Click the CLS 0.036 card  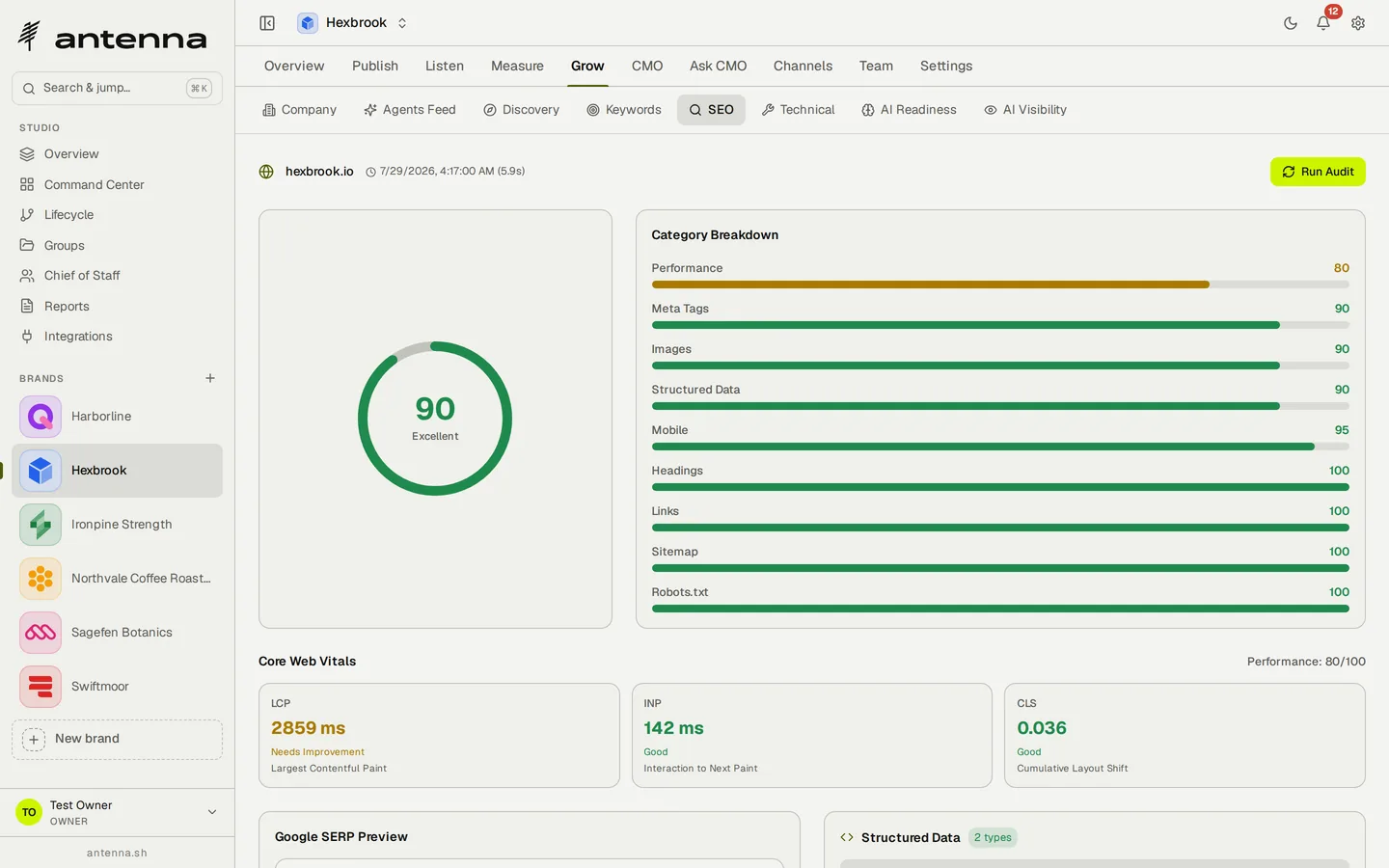tap(1185, 736)
